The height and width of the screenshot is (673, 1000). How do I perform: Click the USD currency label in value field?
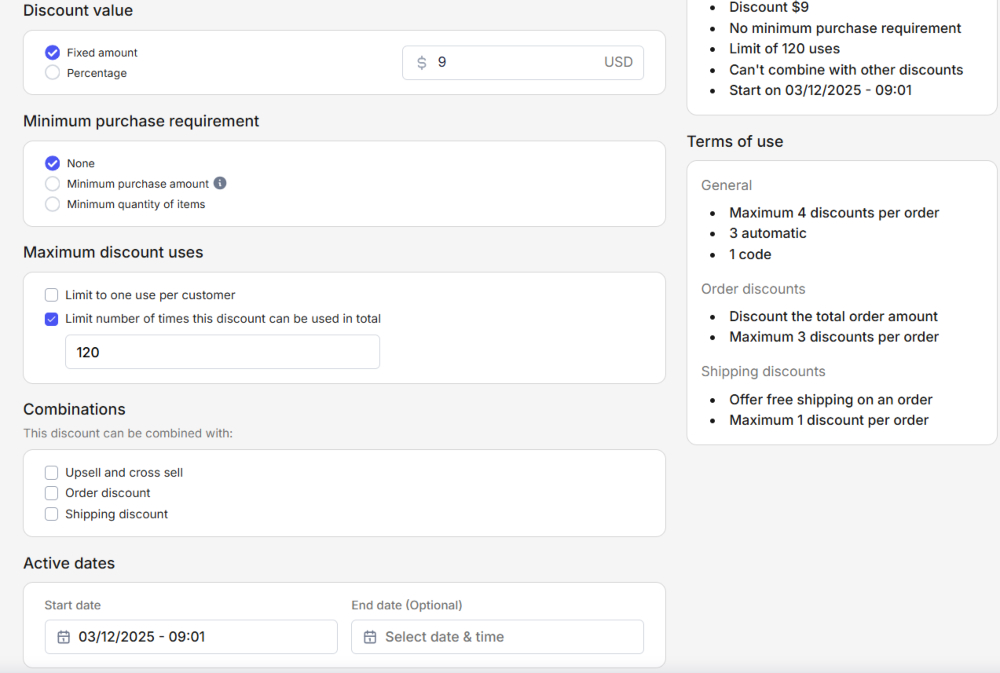pyautogui.click(x=618, y=62)
